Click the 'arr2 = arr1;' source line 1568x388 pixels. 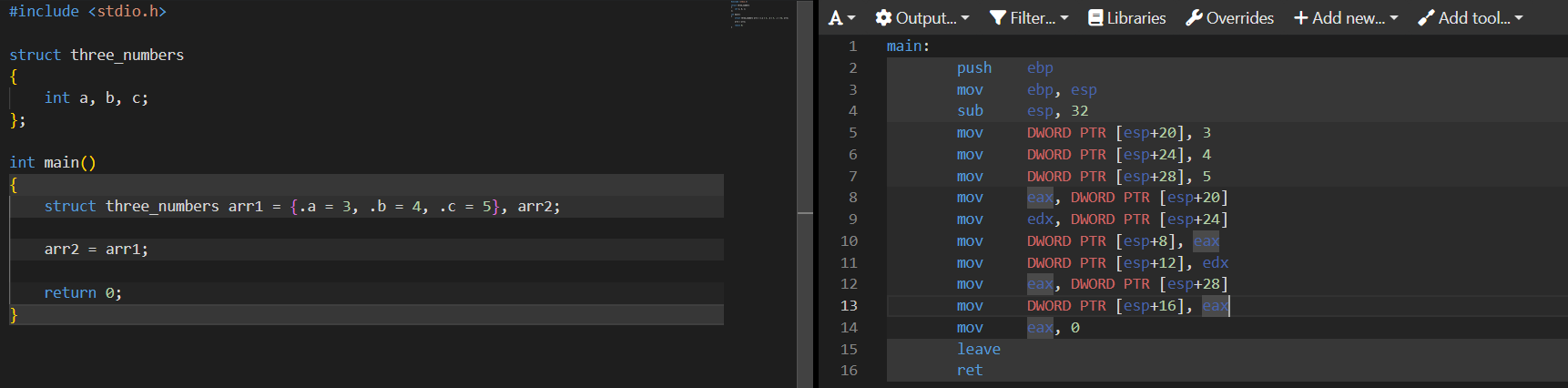96,250
